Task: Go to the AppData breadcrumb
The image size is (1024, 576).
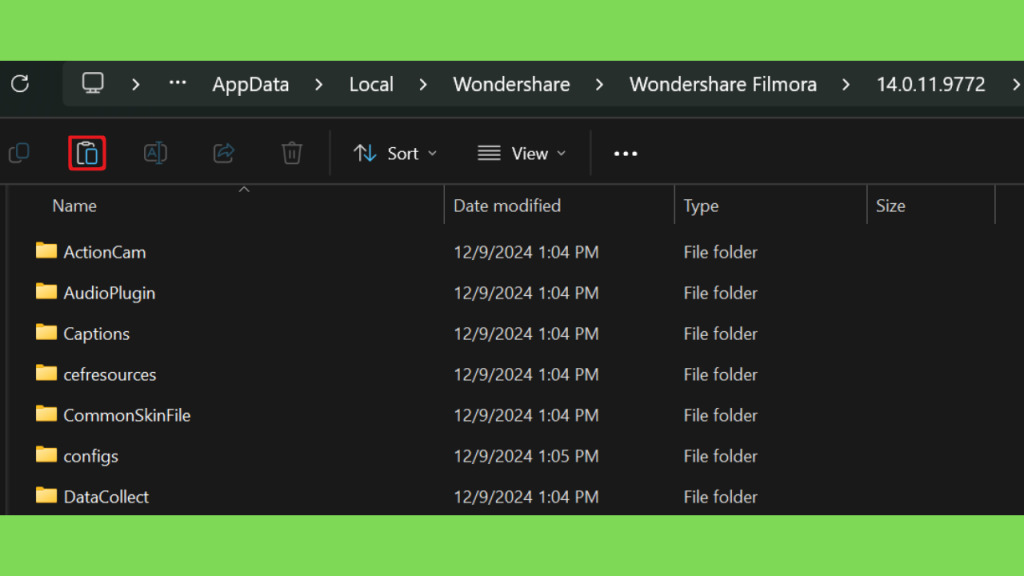Action: coord(251,84)
